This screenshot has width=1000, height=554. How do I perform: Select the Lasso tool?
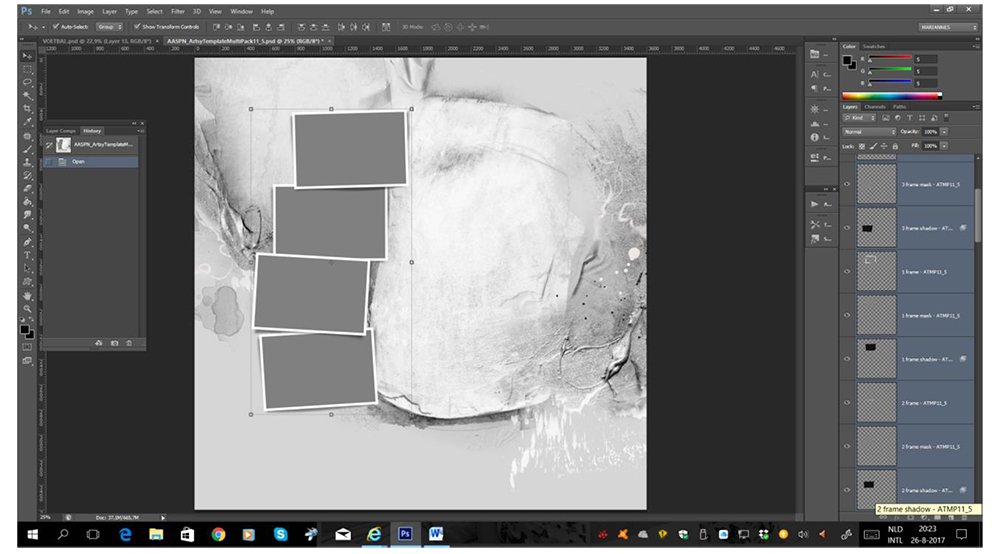click(27, 82)
